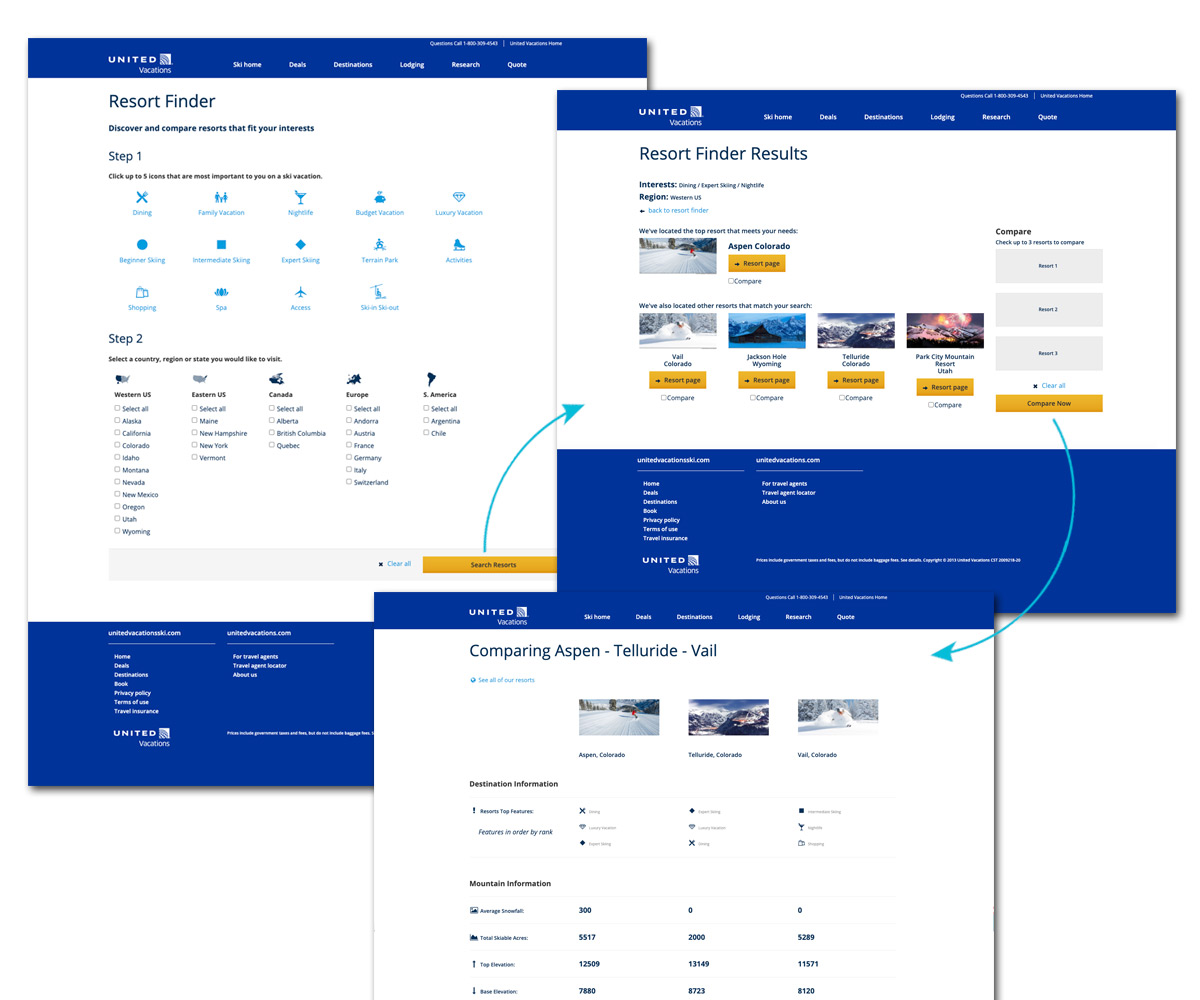Click Telluride, Colorado photo on Comparing page
The image size is (1200, 1000).
(728, 717)
